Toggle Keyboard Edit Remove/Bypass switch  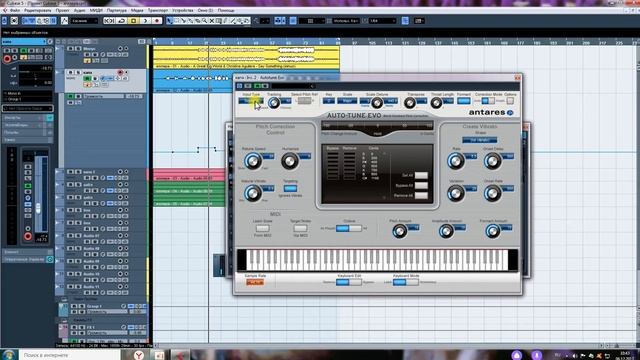(349, 282)
